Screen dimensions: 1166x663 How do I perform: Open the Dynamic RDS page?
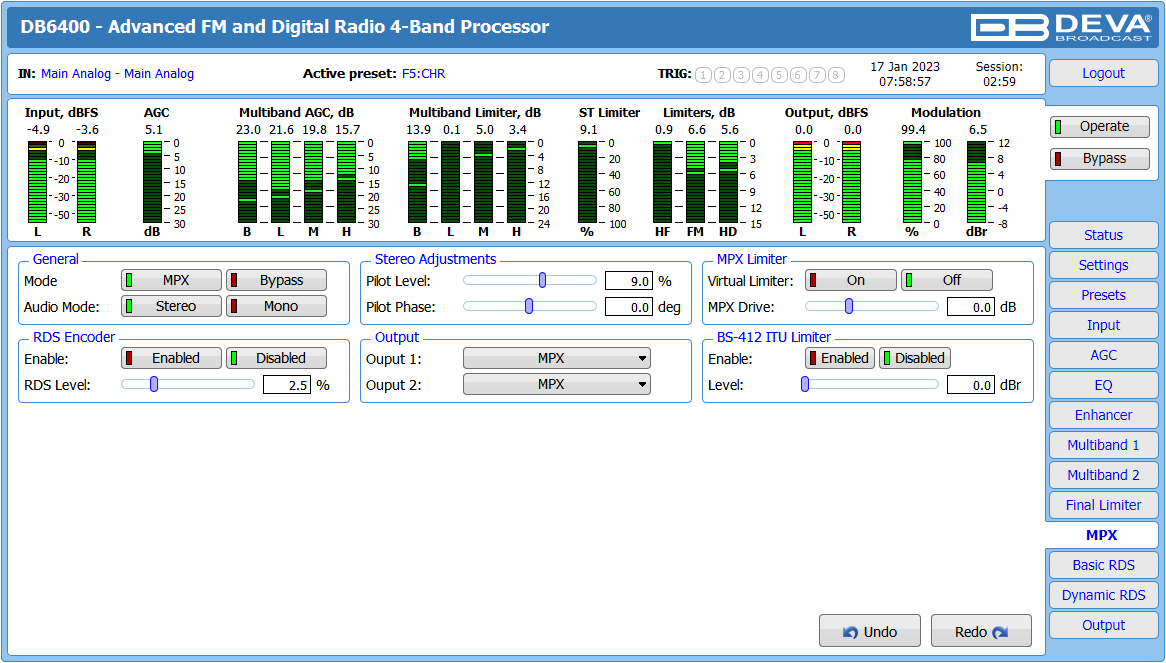coord(1104,595)
